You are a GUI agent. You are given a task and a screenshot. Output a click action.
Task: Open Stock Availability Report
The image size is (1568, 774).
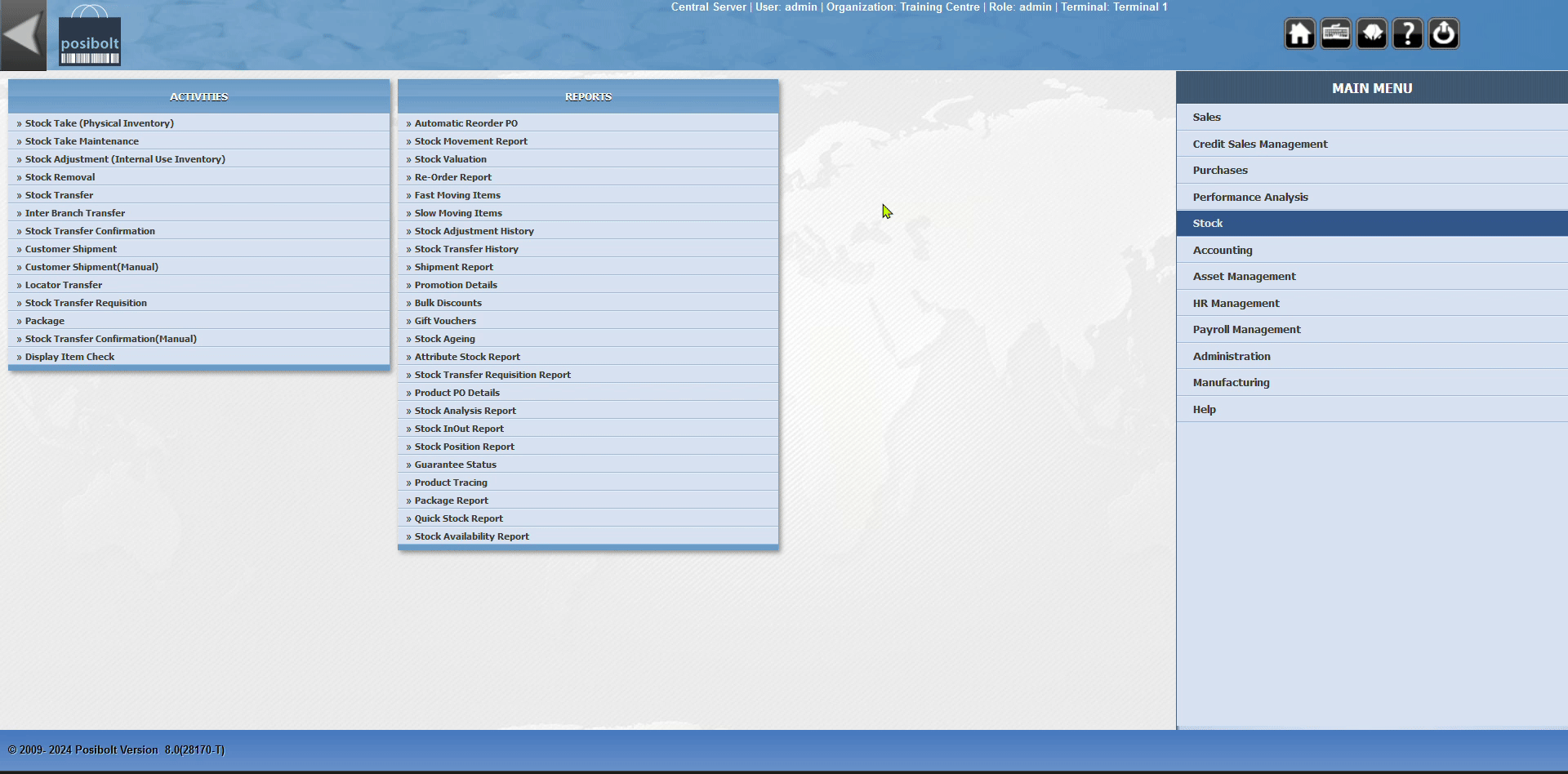tap(588, 536)
